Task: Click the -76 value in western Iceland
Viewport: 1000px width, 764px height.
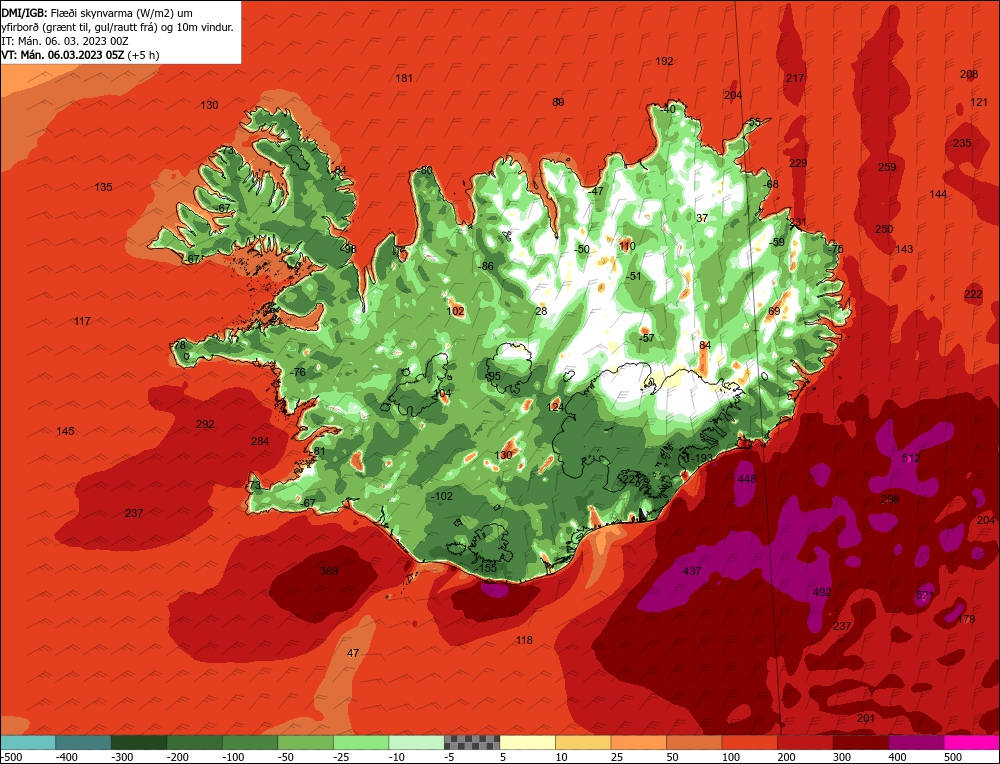Action: point(298,372)
